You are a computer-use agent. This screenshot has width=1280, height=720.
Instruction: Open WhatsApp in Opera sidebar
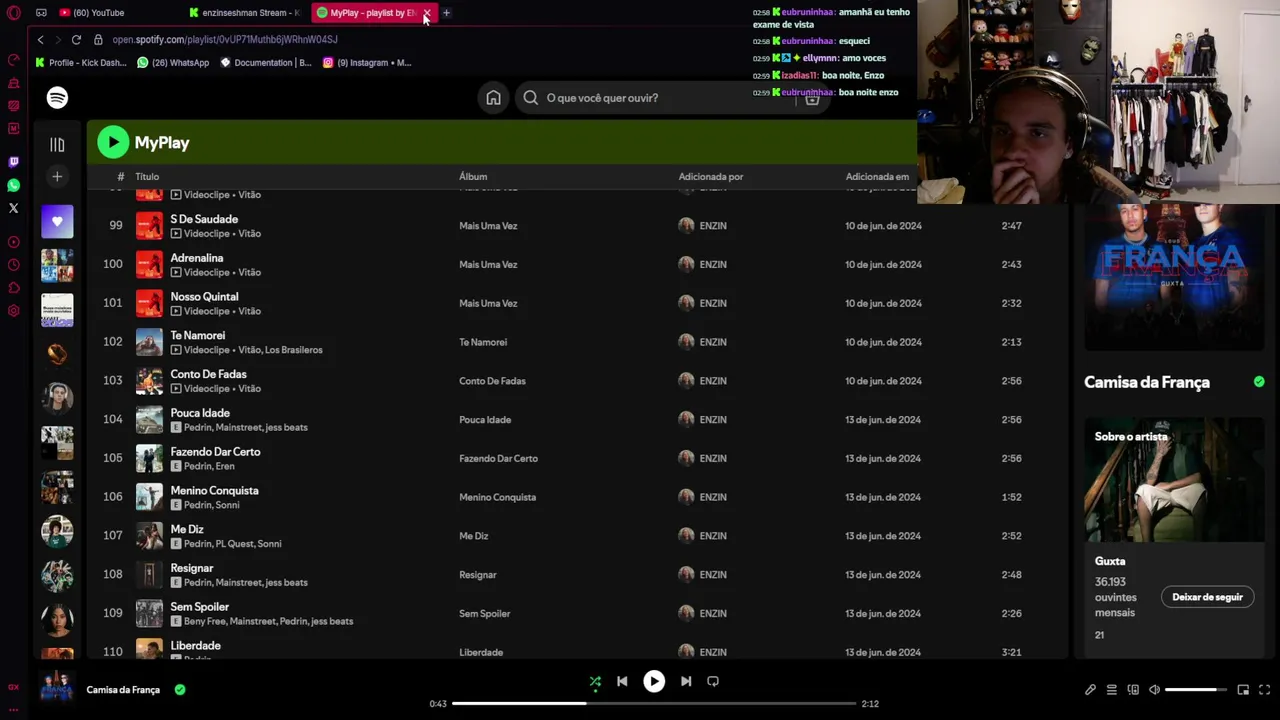click(13, 185)
